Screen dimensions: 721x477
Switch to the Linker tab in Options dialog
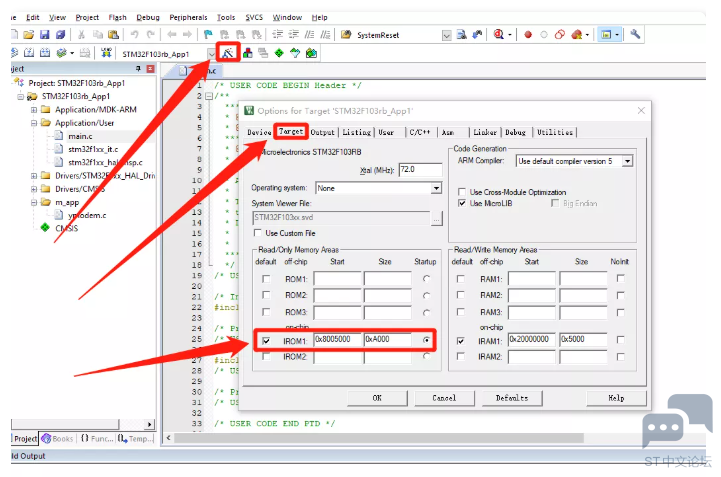pos(485,132)
